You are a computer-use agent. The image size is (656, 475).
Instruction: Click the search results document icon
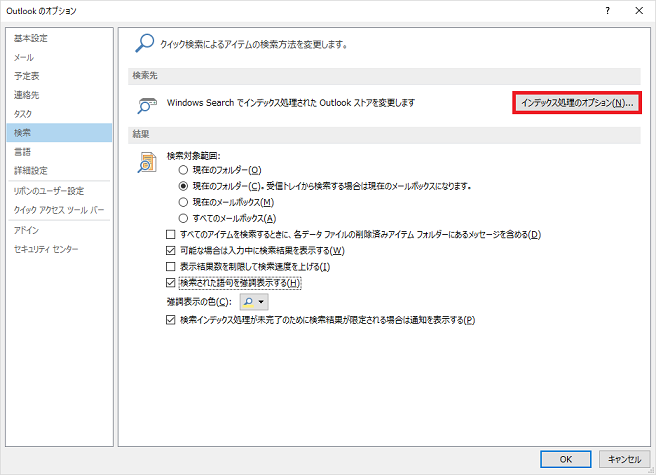(147, 163)
